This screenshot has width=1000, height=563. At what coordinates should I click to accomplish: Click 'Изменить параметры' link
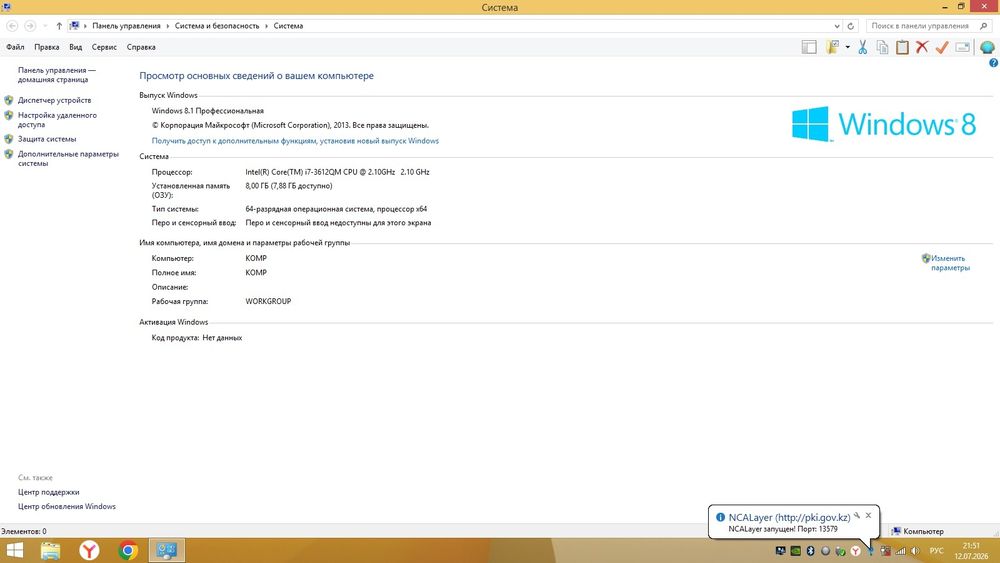[950, 263]
